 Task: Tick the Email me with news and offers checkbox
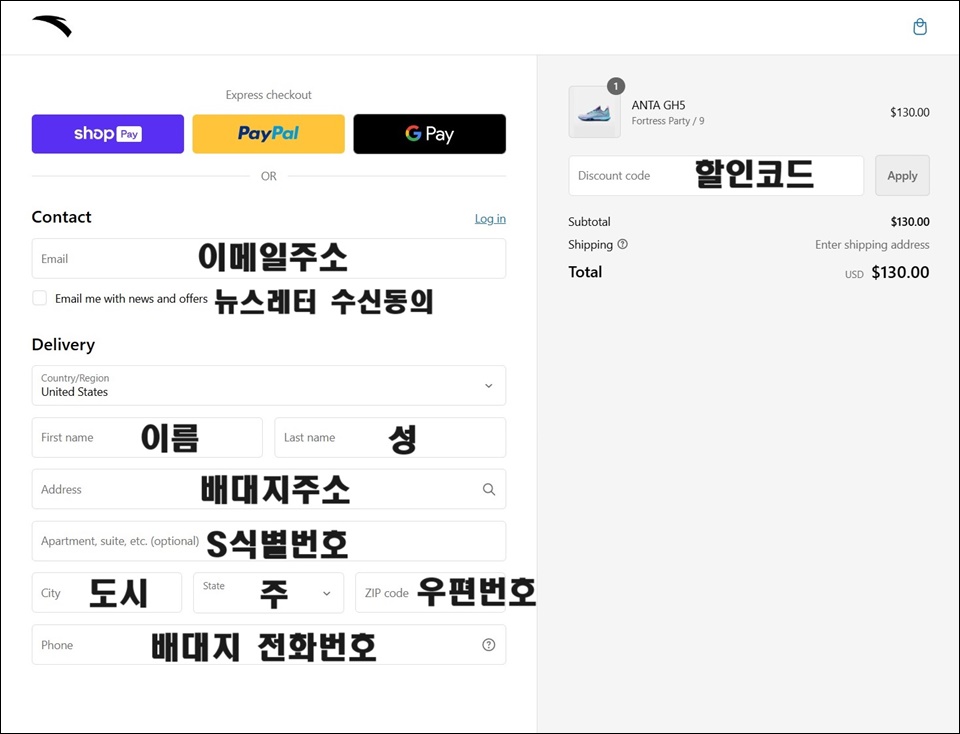(40, 298)
